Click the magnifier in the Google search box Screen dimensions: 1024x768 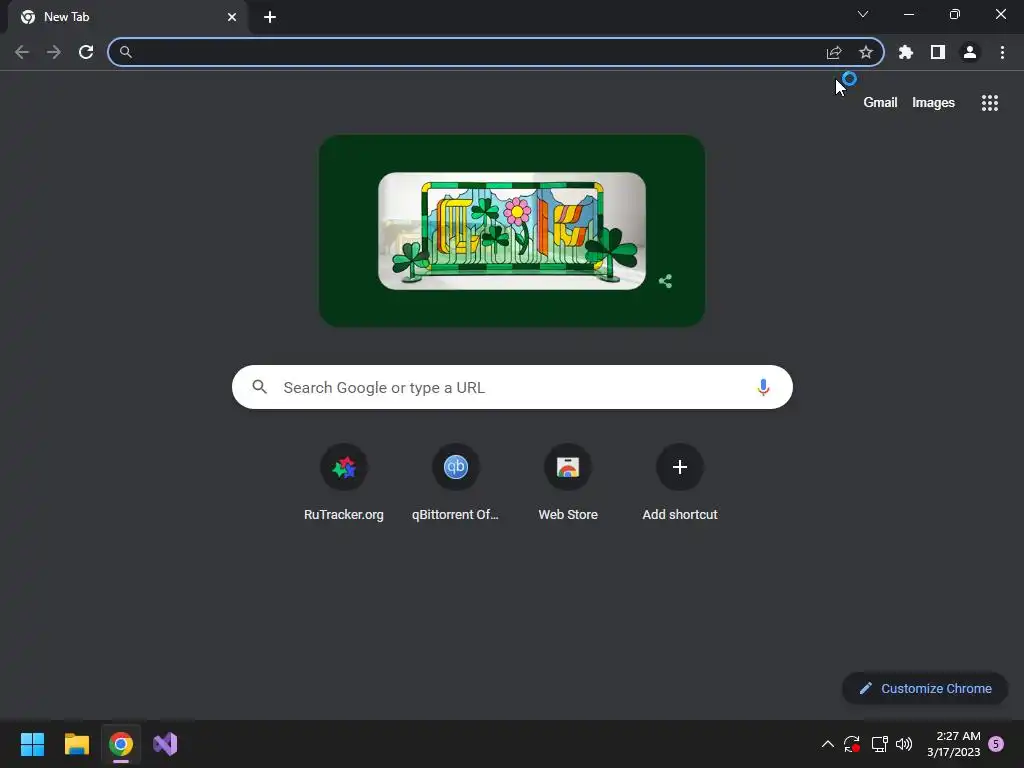tap(260, 387)
